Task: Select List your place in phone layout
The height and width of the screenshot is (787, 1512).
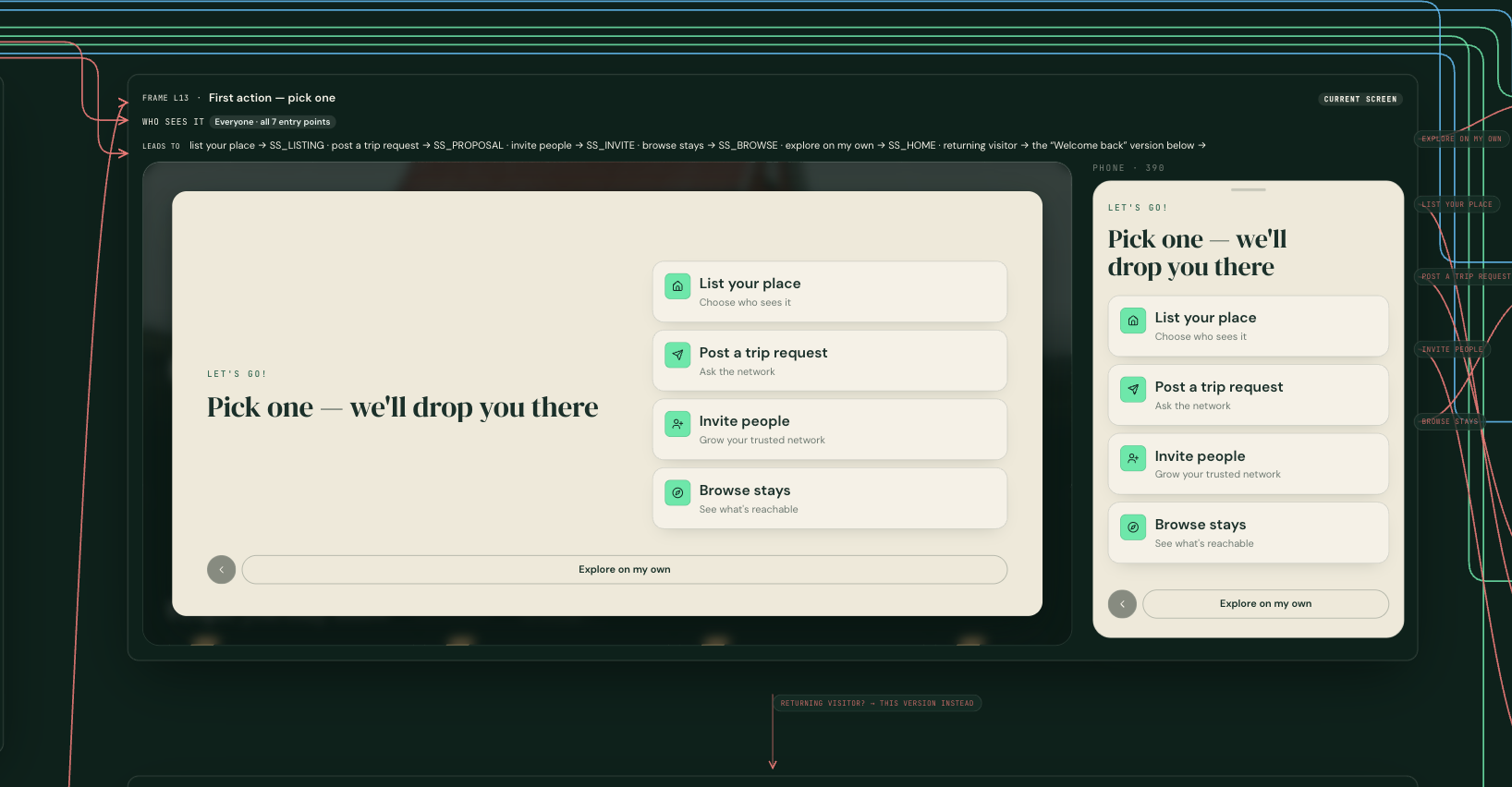Action: tap(1249, 326)
